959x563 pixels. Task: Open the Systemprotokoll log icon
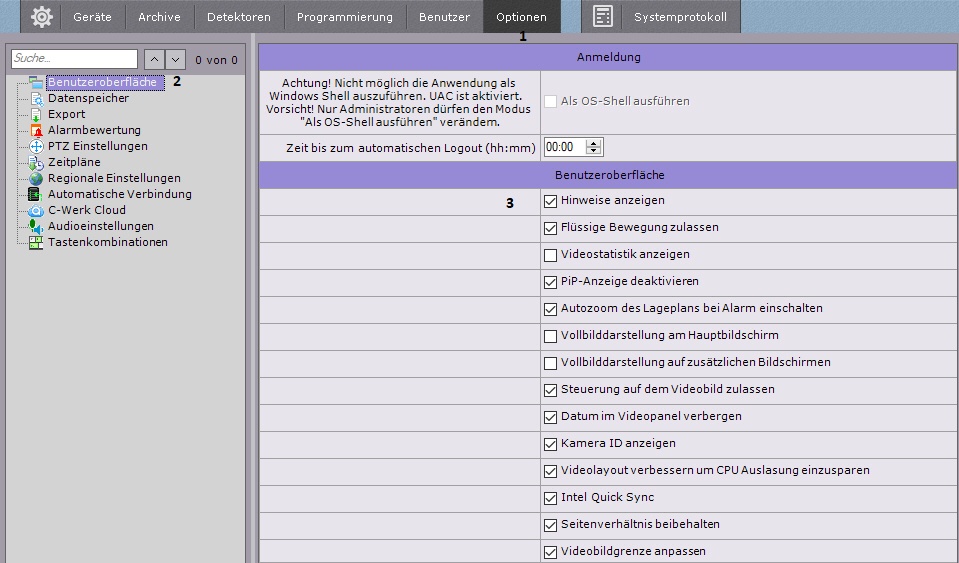pos(602,17)
